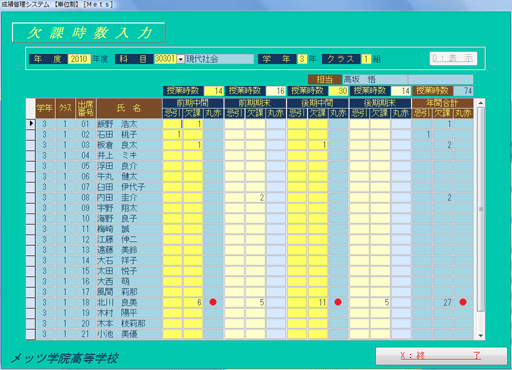Click the name 木本 枝莉那
Image resolution: width=512 pixels, height=370 pixels.
[x=121, y=323]
